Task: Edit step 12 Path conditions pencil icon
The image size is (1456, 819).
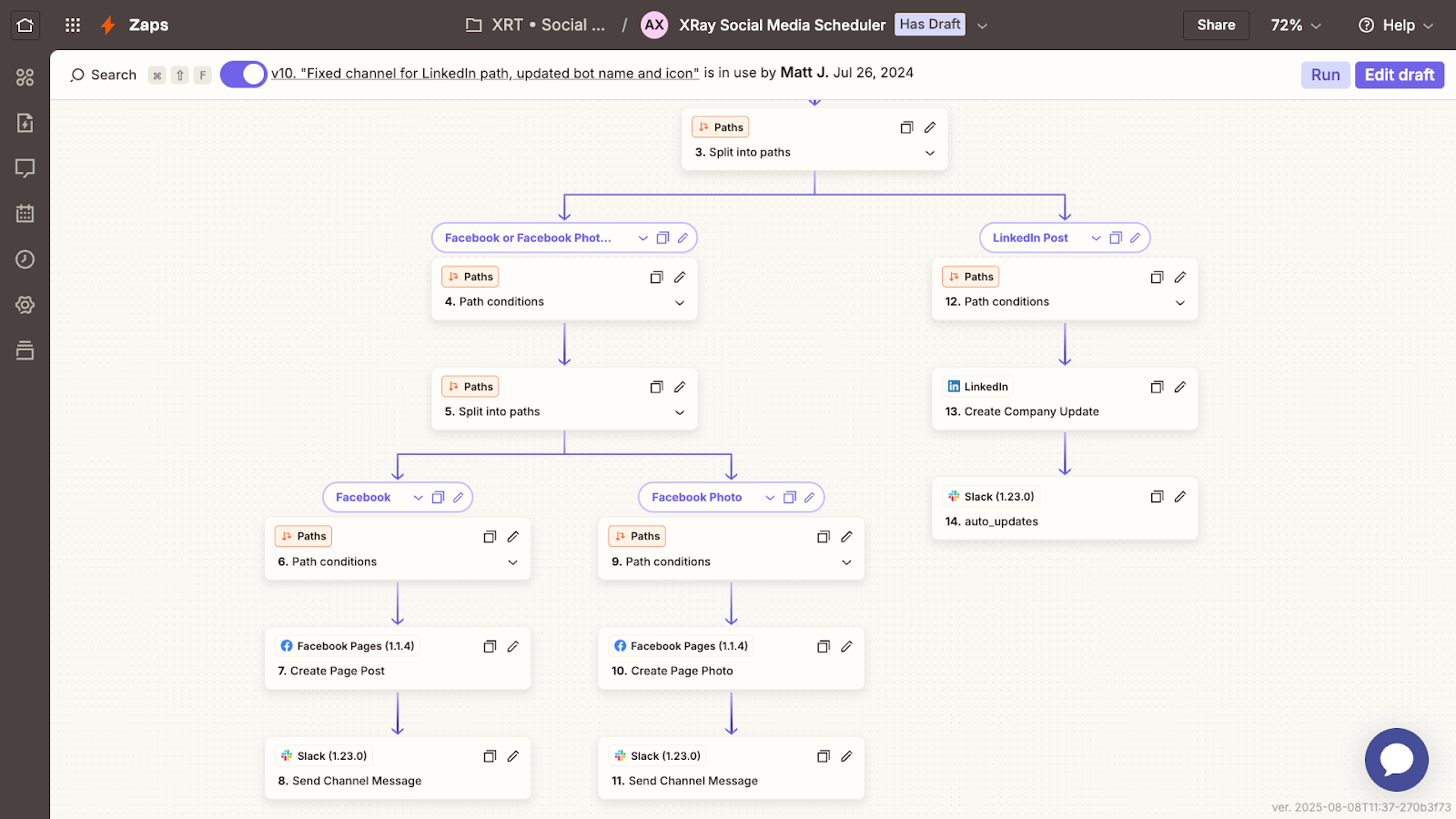Action: pyautogui.click(x=1180, y=277)
